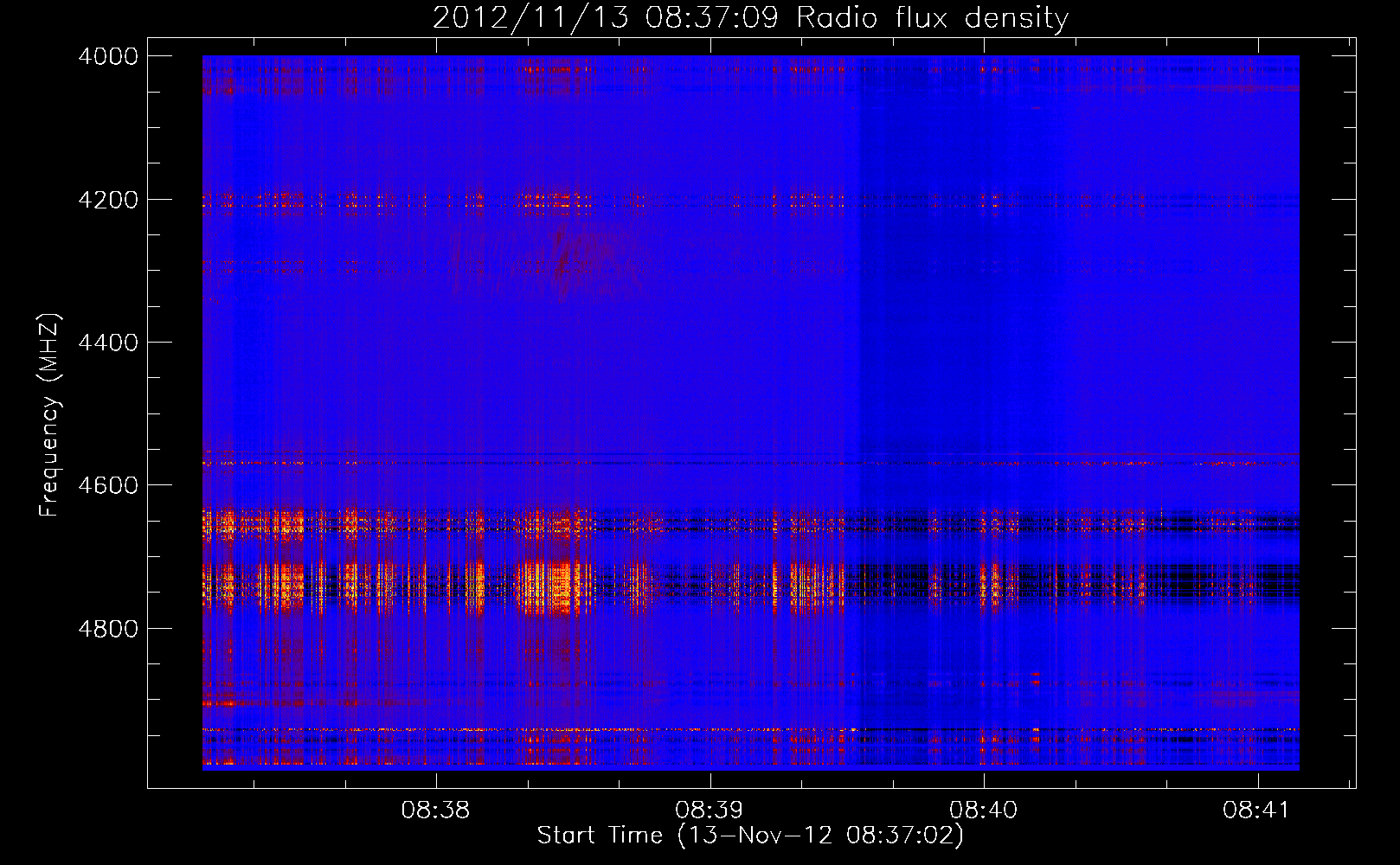1400x865 pixels.
Task: Click the "4200" frequency tick label
Action: [108, 200]
